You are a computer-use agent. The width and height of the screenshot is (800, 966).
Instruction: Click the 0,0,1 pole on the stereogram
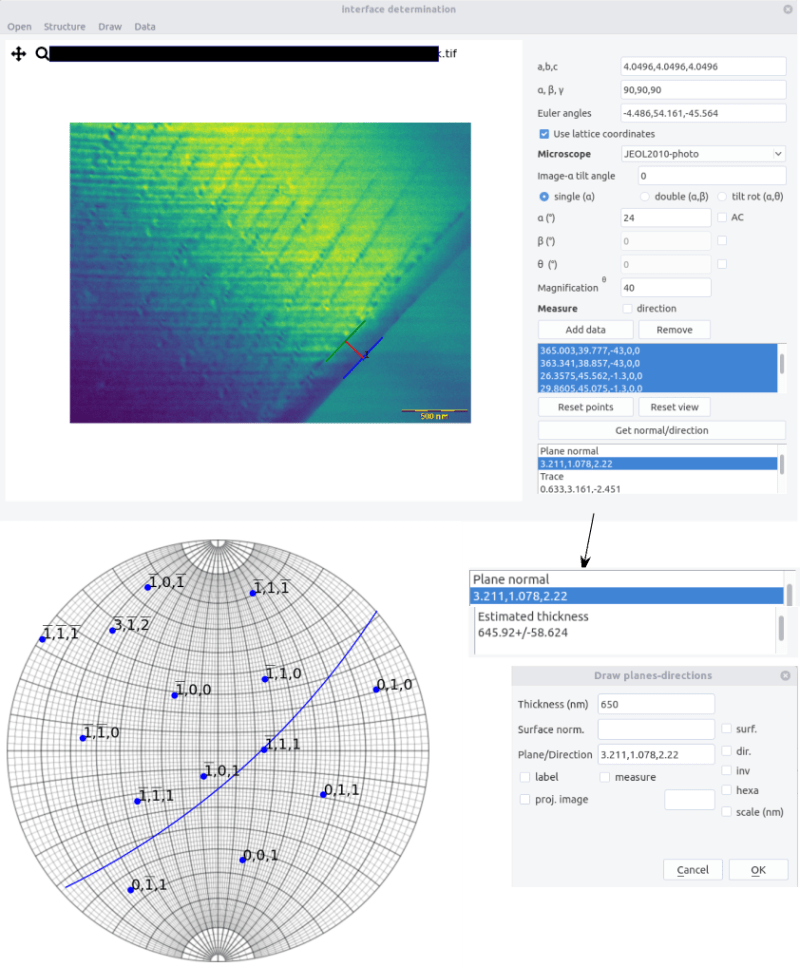click(243, 860)
